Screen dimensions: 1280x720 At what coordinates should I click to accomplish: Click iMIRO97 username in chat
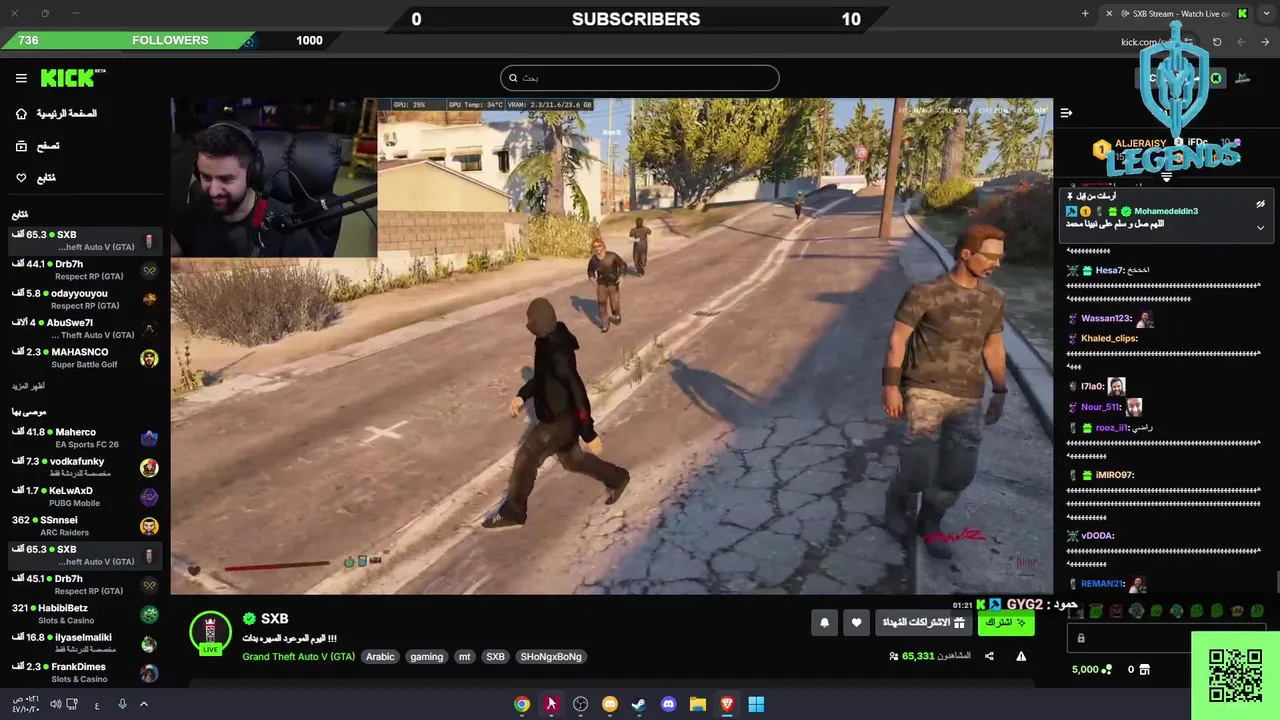tap(1114, 475)
